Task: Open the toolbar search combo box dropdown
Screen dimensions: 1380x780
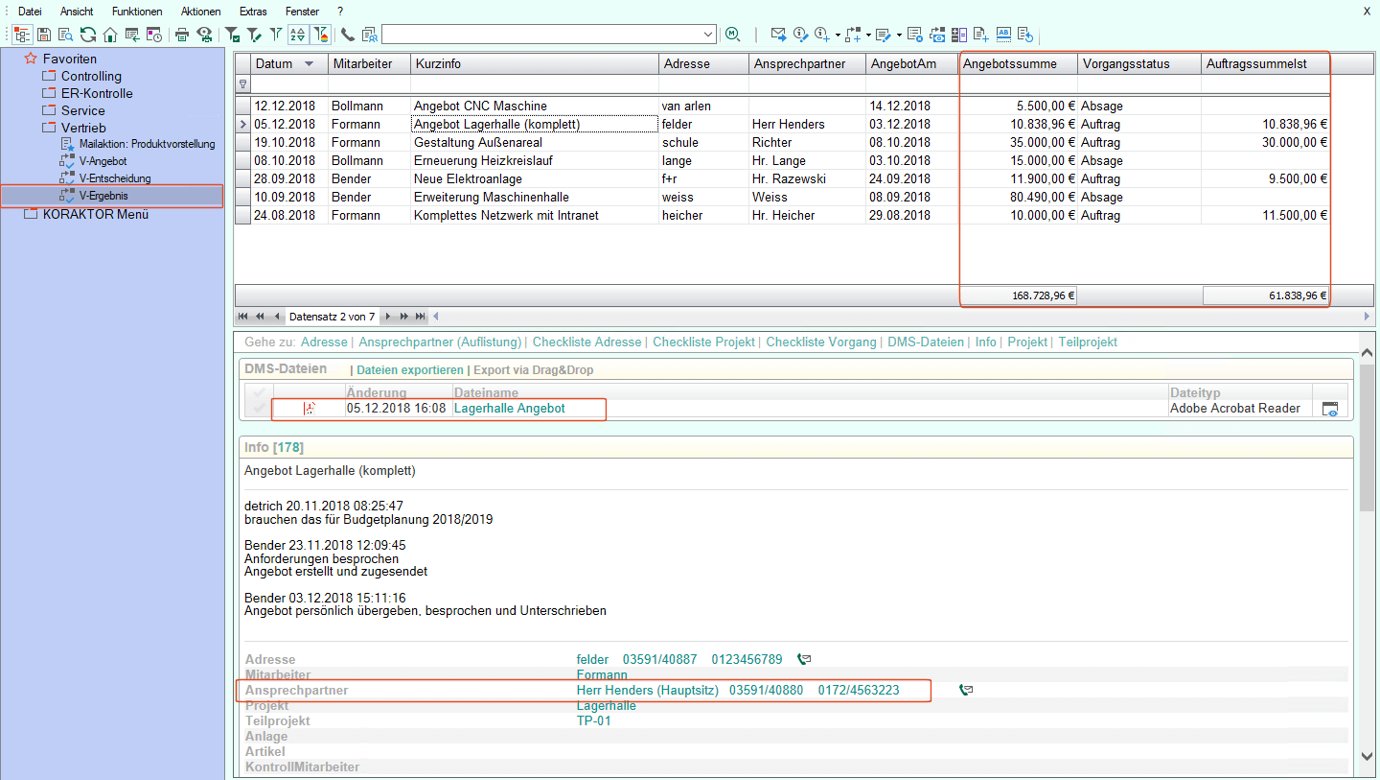Action: pyautogui.click(x=708, y=34)
